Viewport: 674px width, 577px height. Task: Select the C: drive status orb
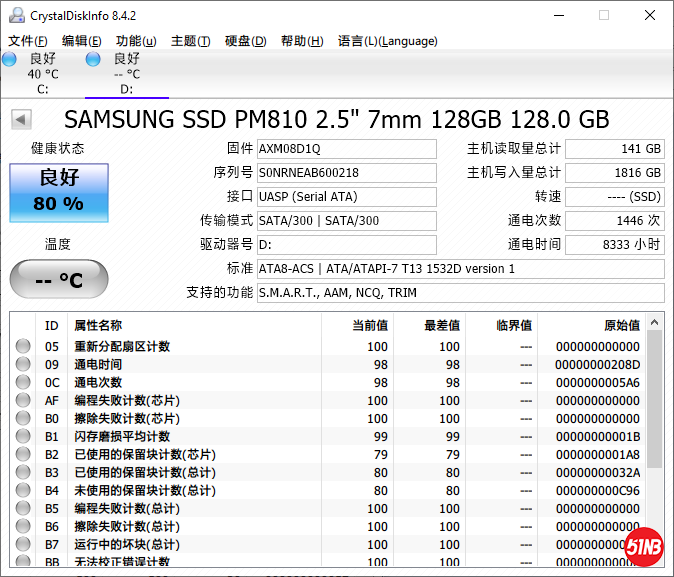coord(10,60)
